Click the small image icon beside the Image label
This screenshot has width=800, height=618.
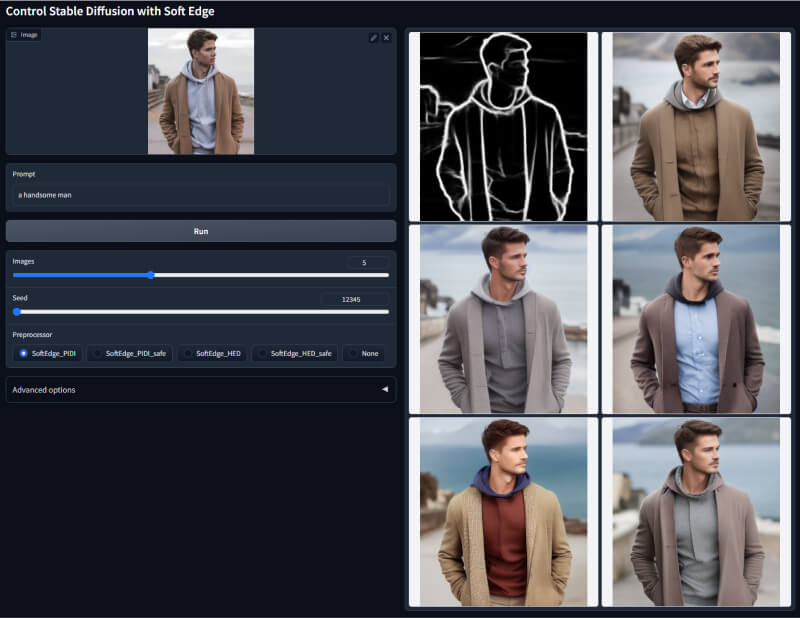pos(14,34)
